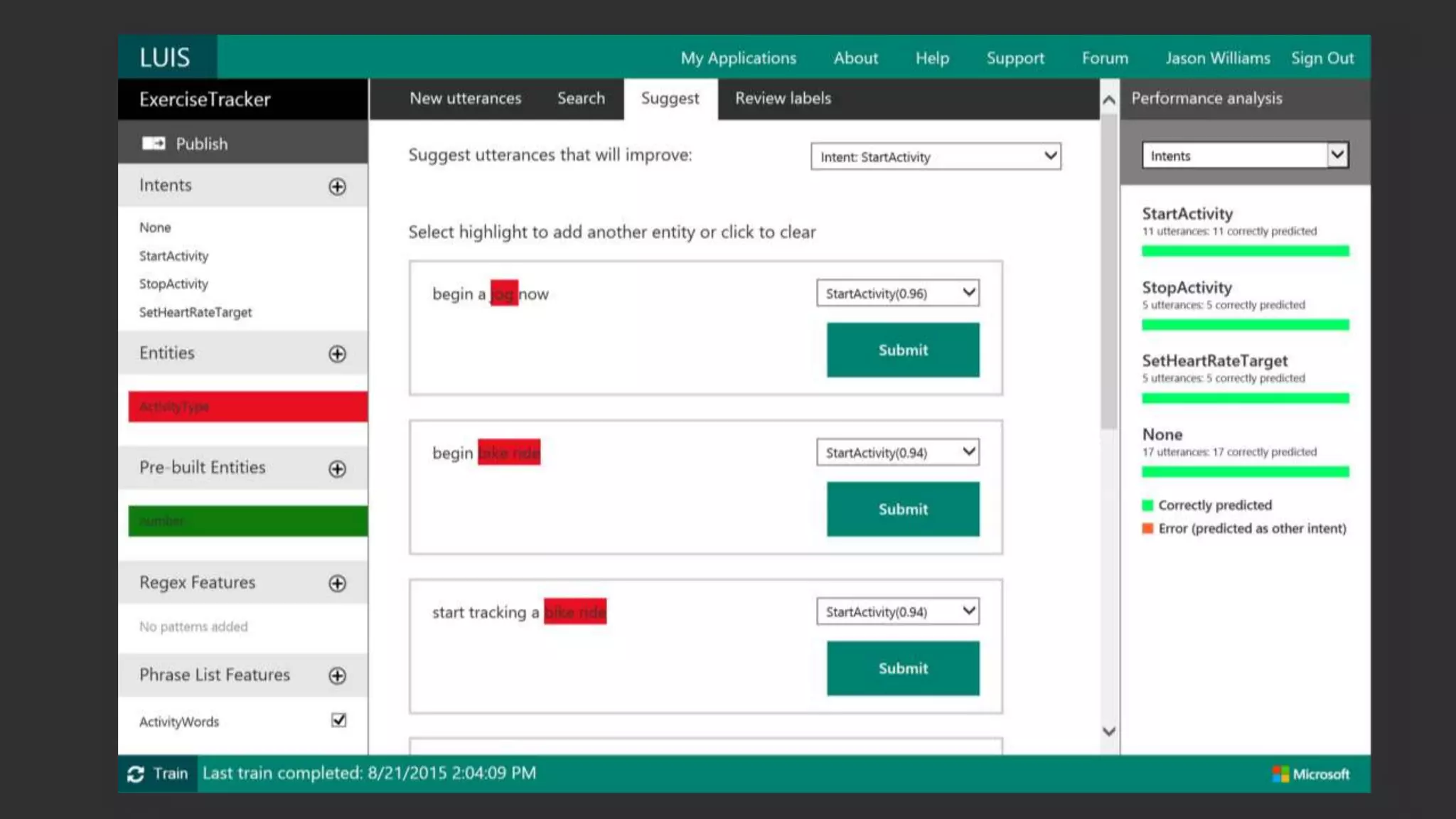This screenshot has height=819, width=1456.
Task: Open the New utterances tab
Action: click(x=465, y=99)
